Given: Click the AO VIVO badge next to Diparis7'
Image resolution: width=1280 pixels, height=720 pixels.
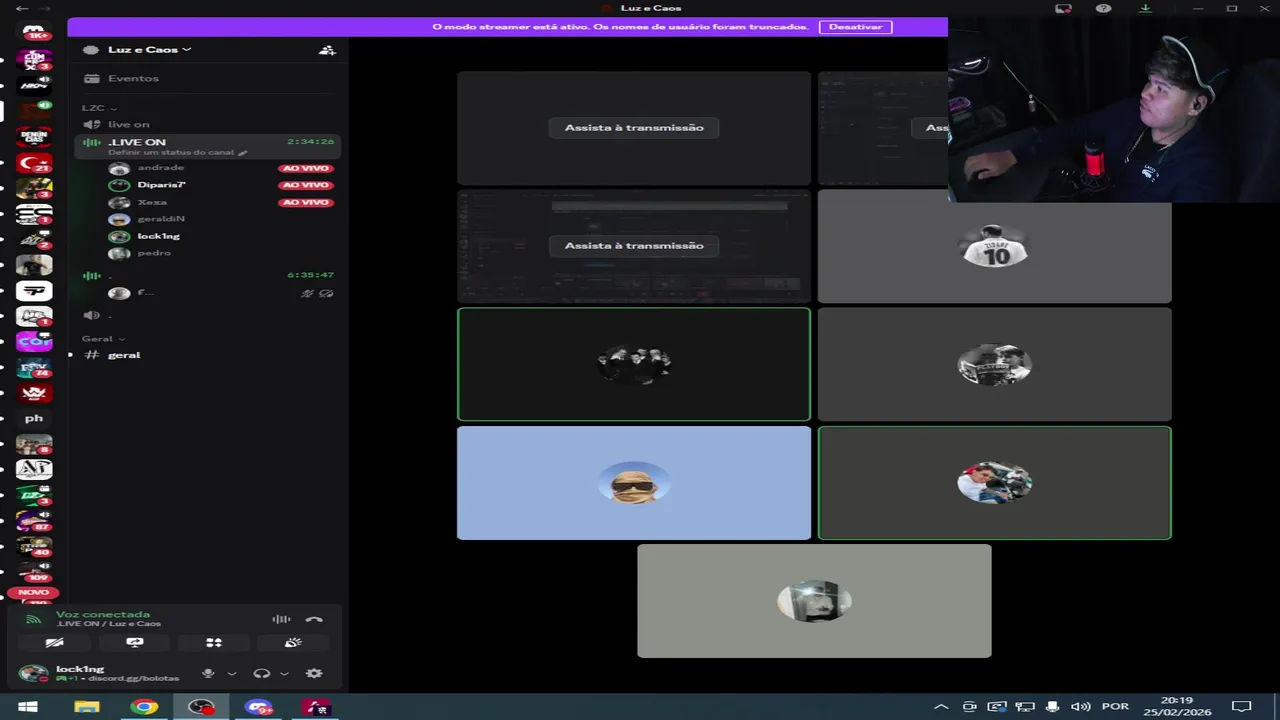Looking at the screenshot, I should (x=306, y=185).
